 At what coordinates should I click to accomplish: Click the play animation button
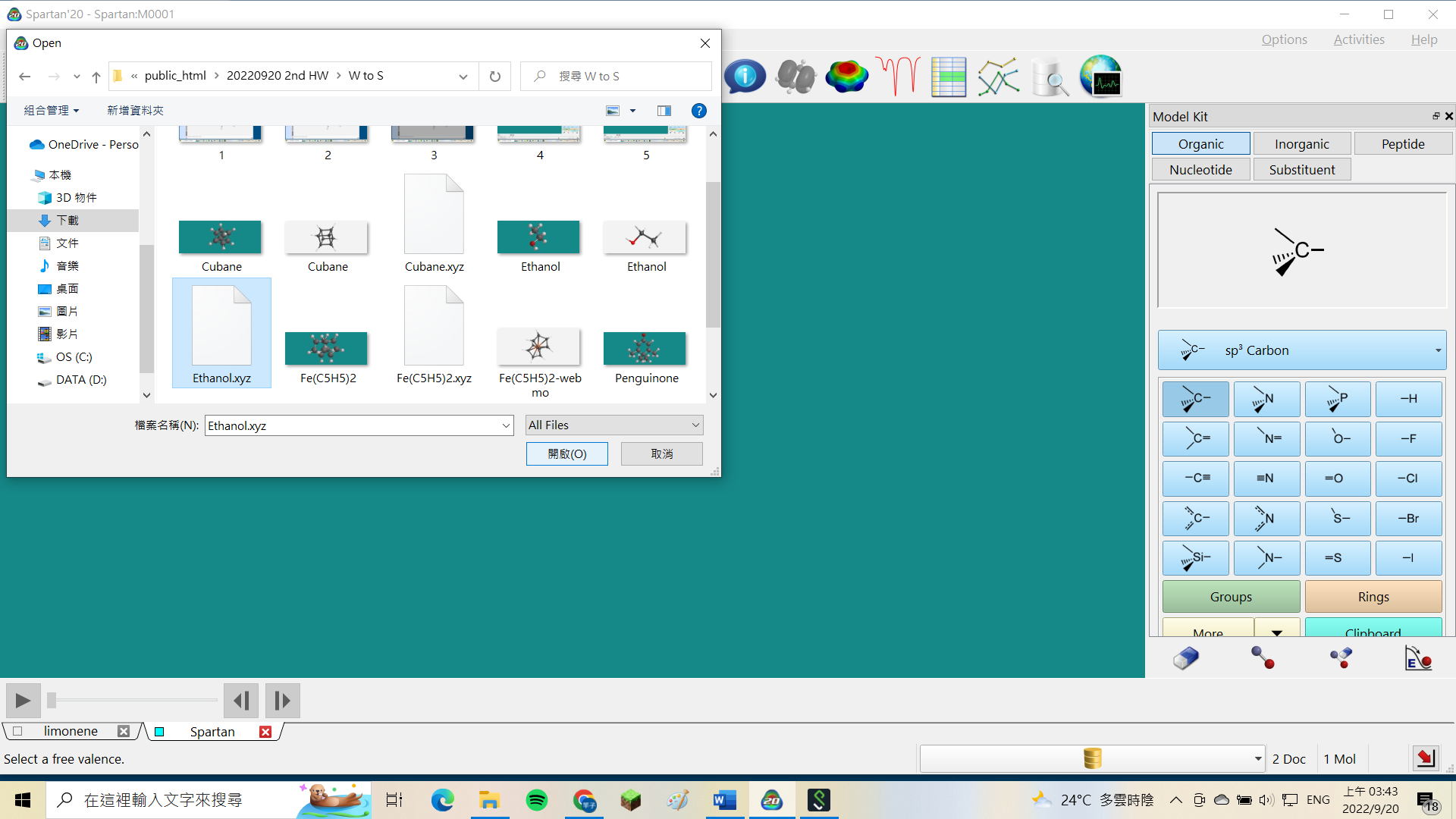(24, 700)
